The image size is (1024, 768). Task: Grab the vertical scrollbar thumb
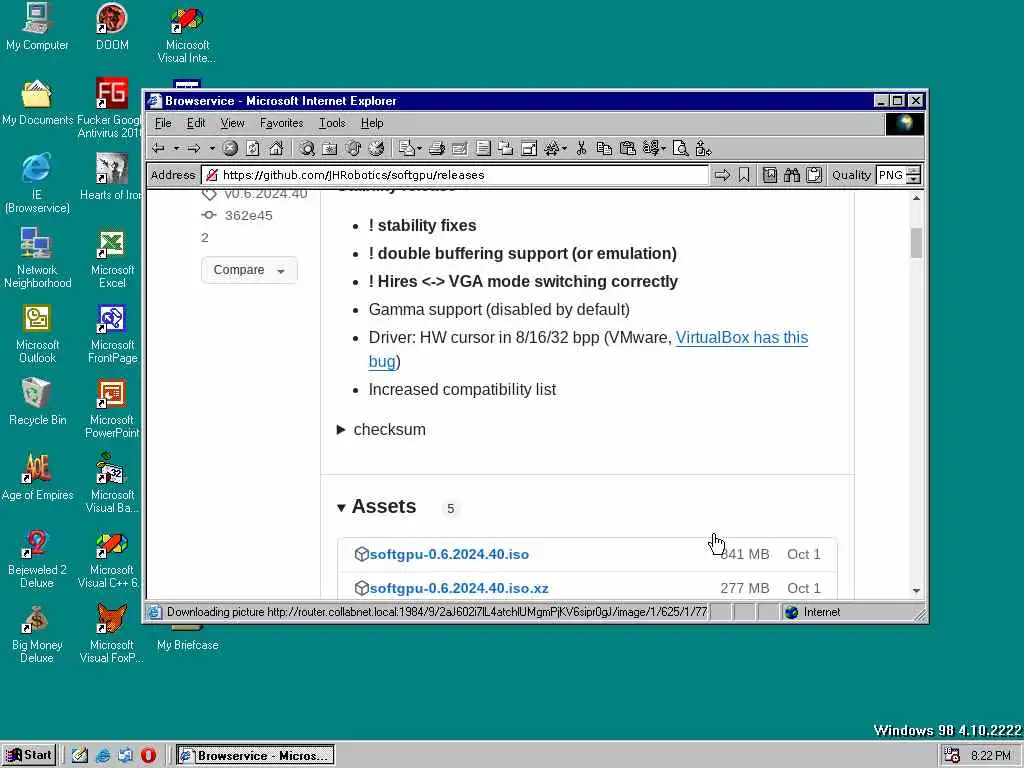coord(916,243)
